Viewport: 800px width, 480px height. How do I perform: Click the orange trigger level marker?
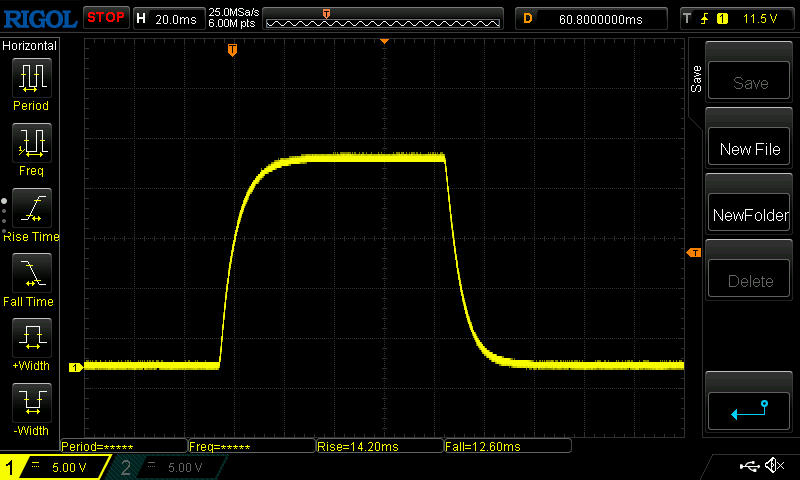pyautogui.click(x=693, y=254)
